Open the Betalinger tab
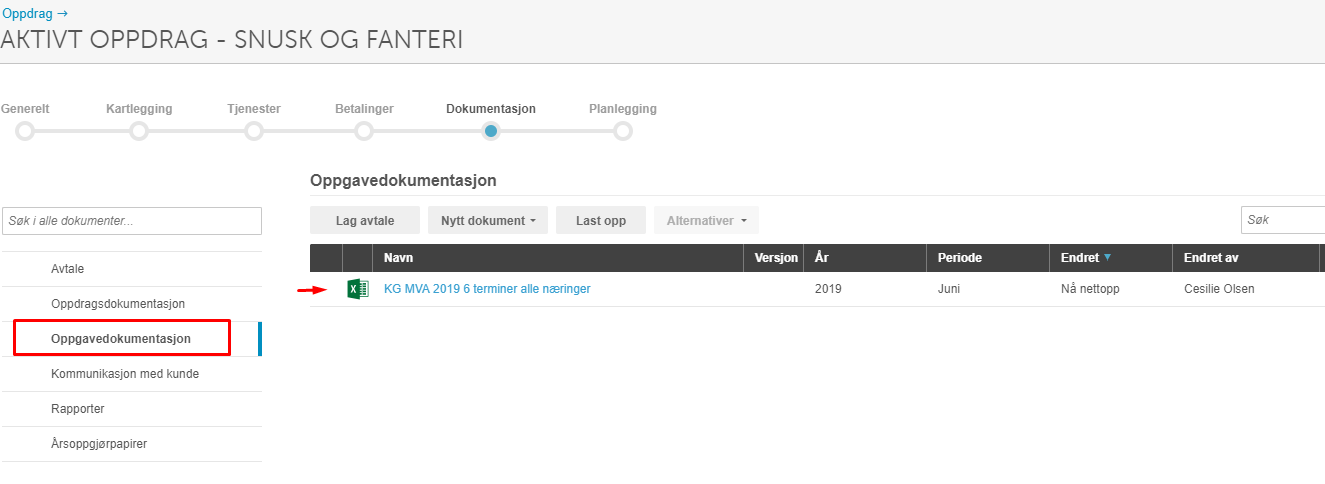1325x484 pixels. [x=364, y=109]
